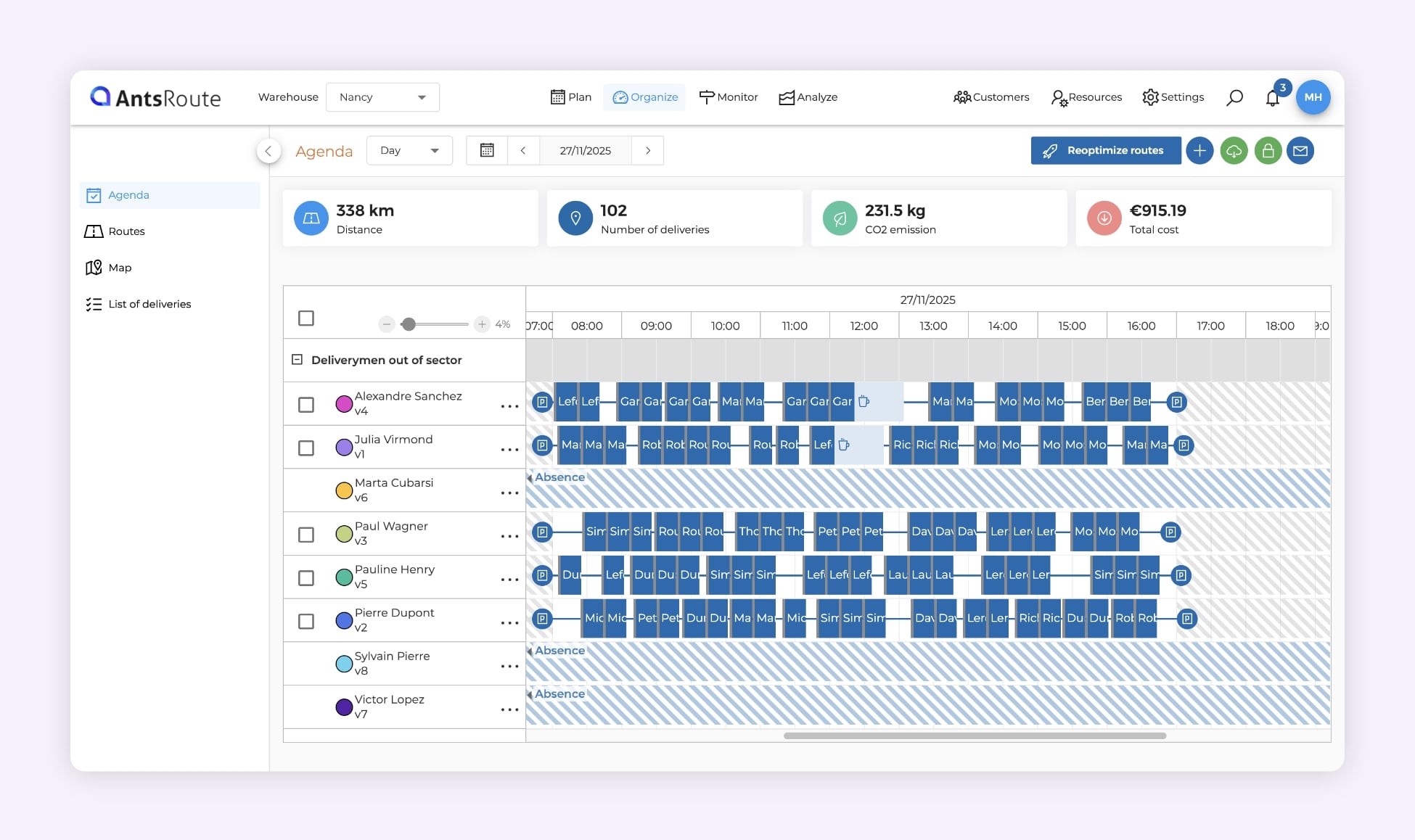Switch to the Monitor tab
1415x840 pixels.
click(729, 97)
